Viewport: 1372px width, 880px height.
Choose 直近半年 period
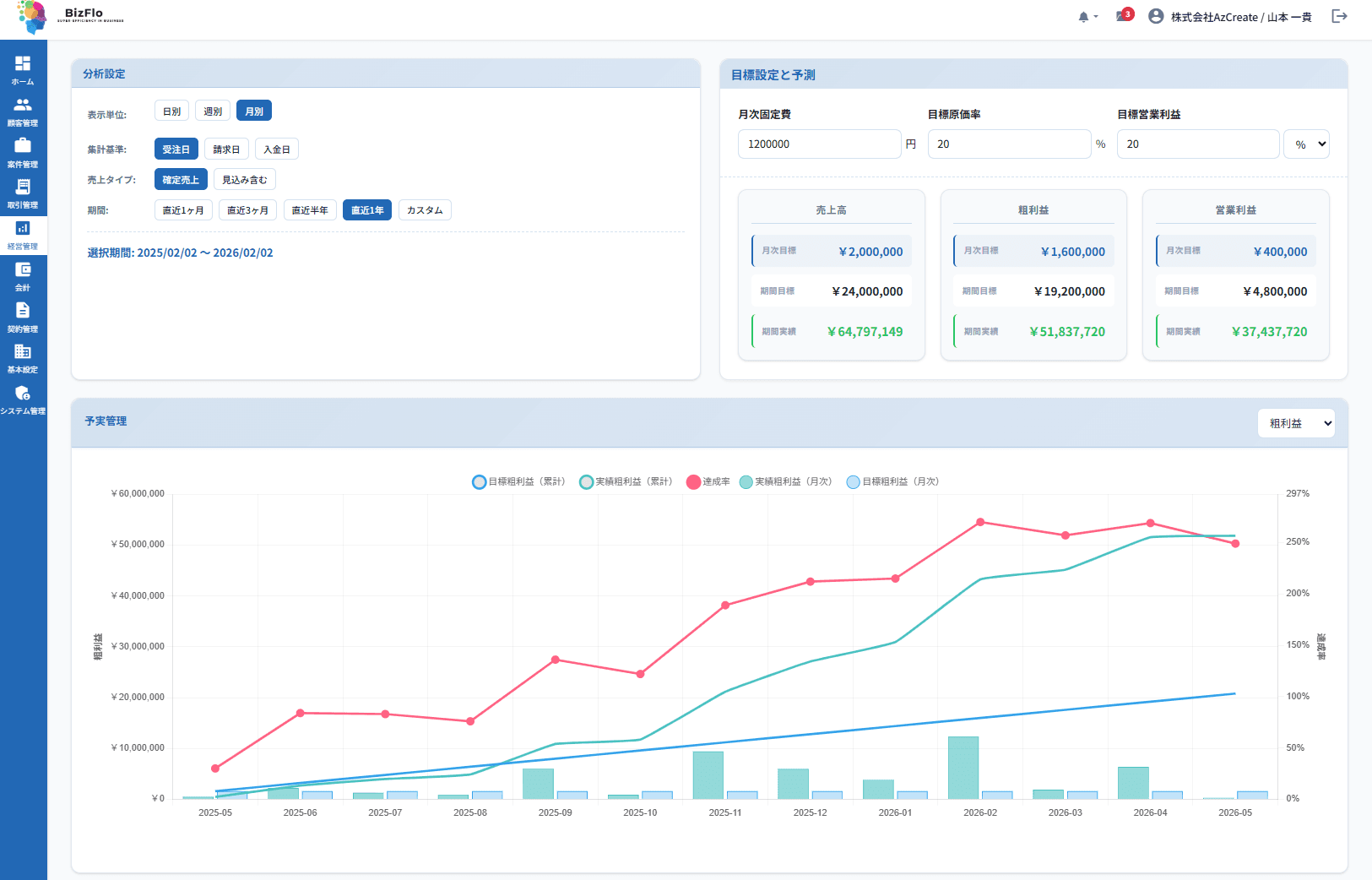pos(310,210)
